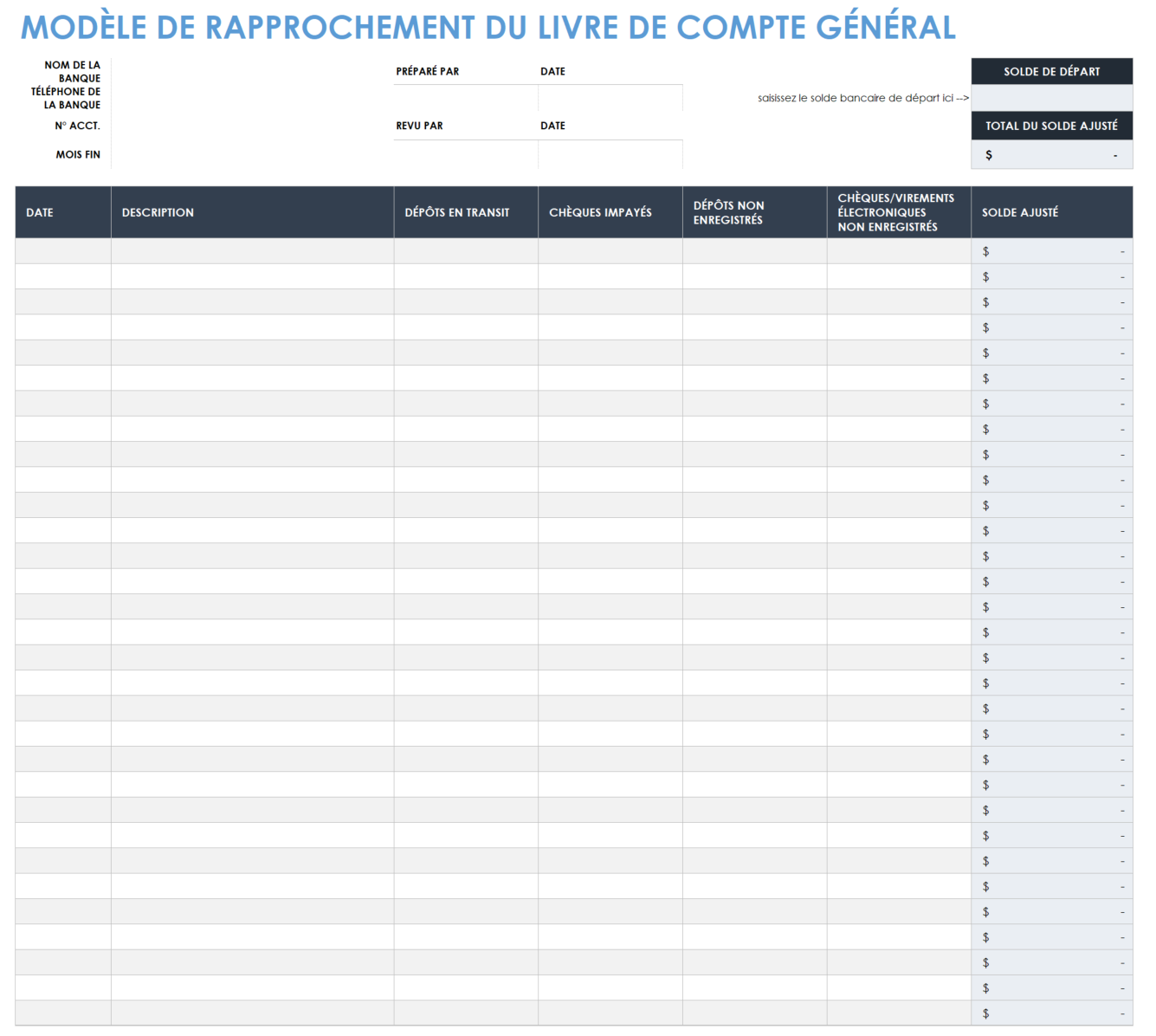Click the DATE column header in the table

[63, 212]
